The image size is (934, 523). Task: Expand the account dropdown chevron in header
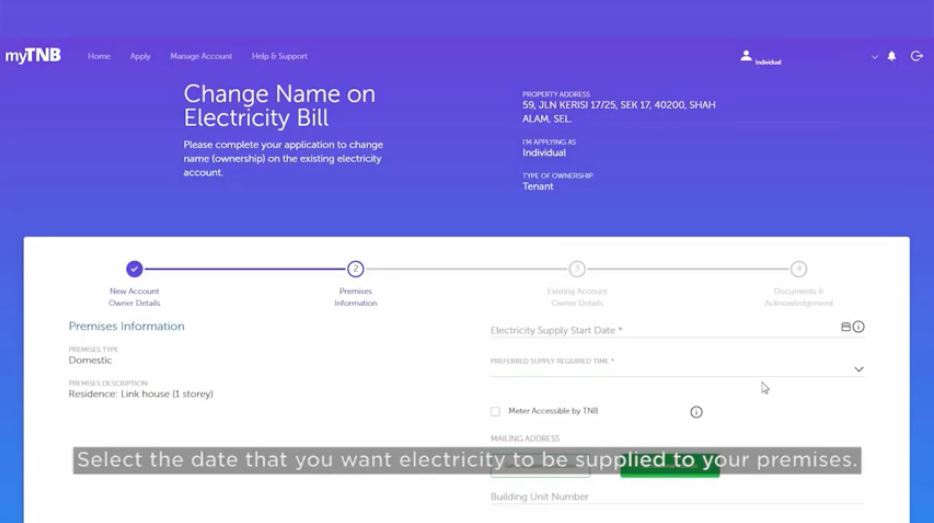tap(875, 57)
